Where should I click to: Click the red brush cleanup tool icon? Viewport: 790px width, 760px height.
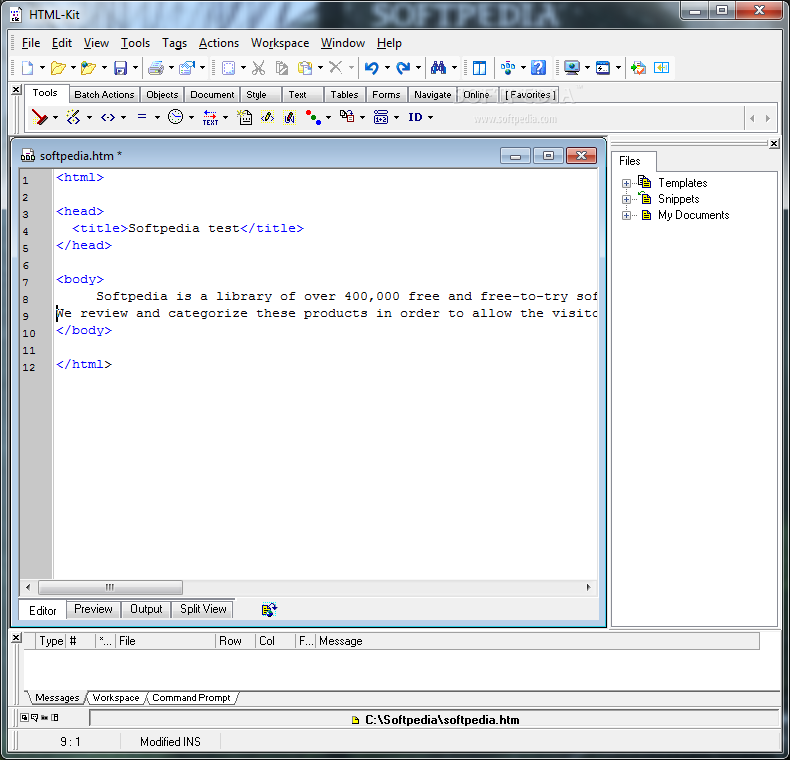(39, 117)
